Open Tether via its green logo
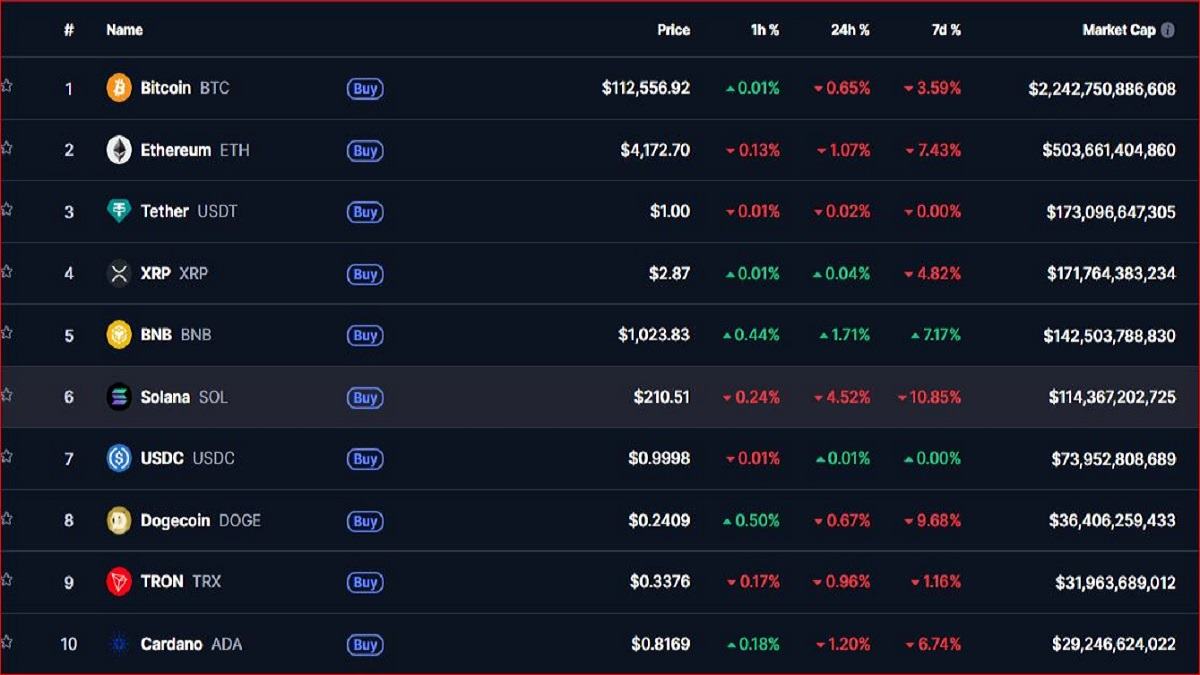 click(119, 211)
